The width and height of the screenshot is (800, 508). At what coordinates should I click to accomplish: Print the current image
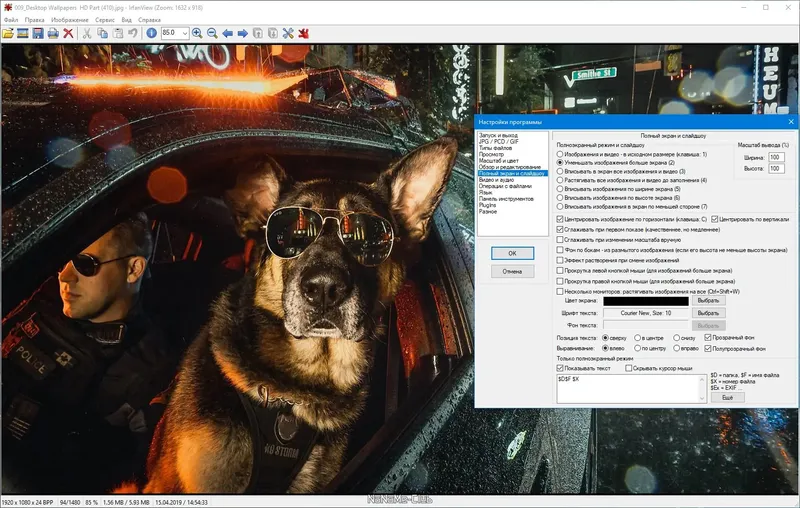[53, 34]
